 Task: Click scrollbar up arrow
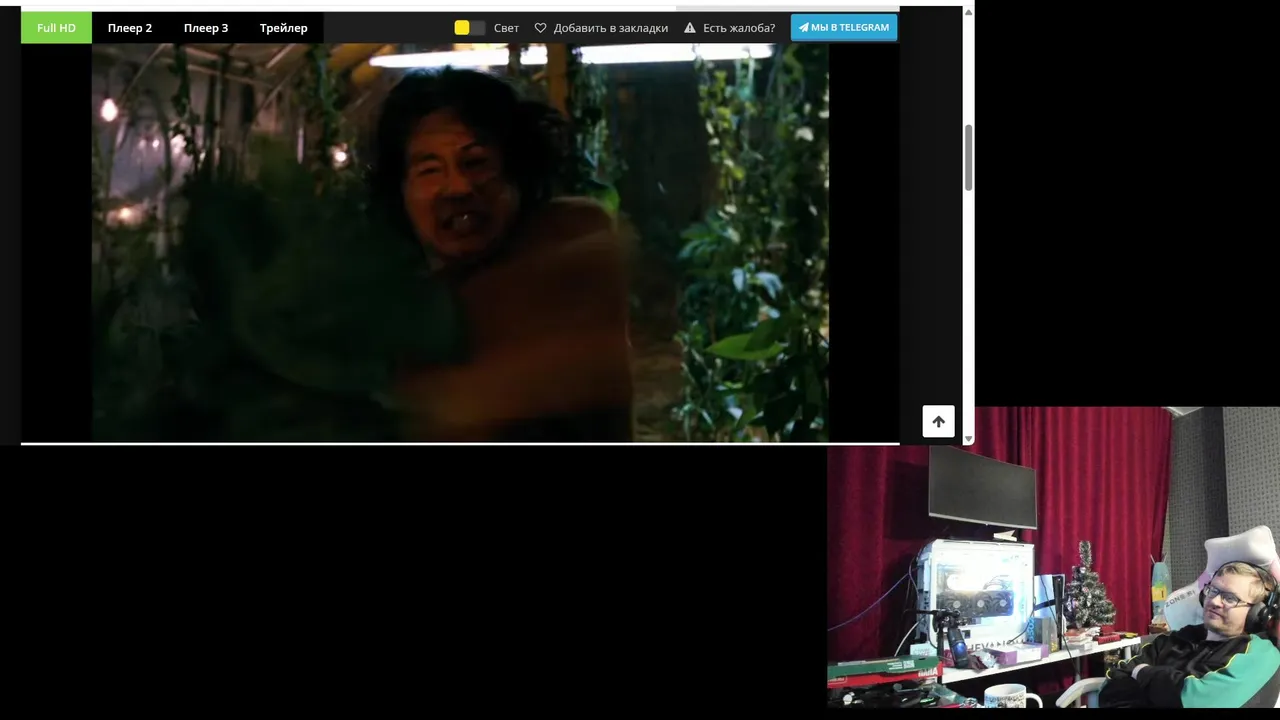(x=968, y=12)
